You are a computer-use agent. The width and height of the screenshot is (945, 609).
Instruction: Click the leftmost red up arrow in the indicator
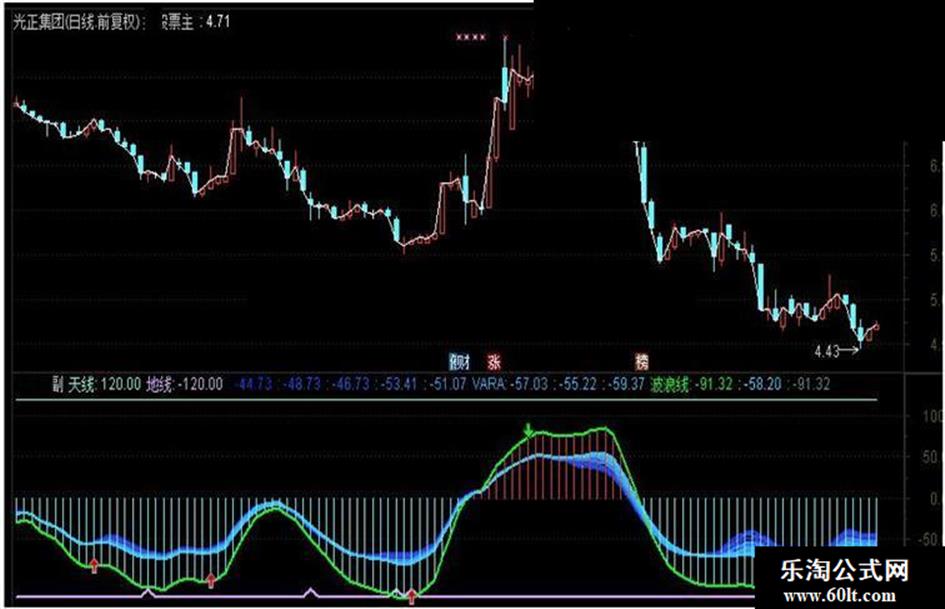94,565
